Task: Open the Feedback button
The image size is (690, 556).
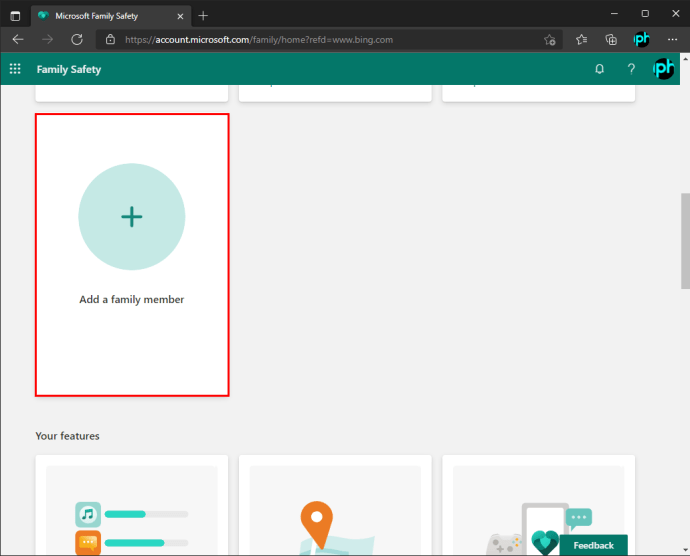Action: point(594,545)
